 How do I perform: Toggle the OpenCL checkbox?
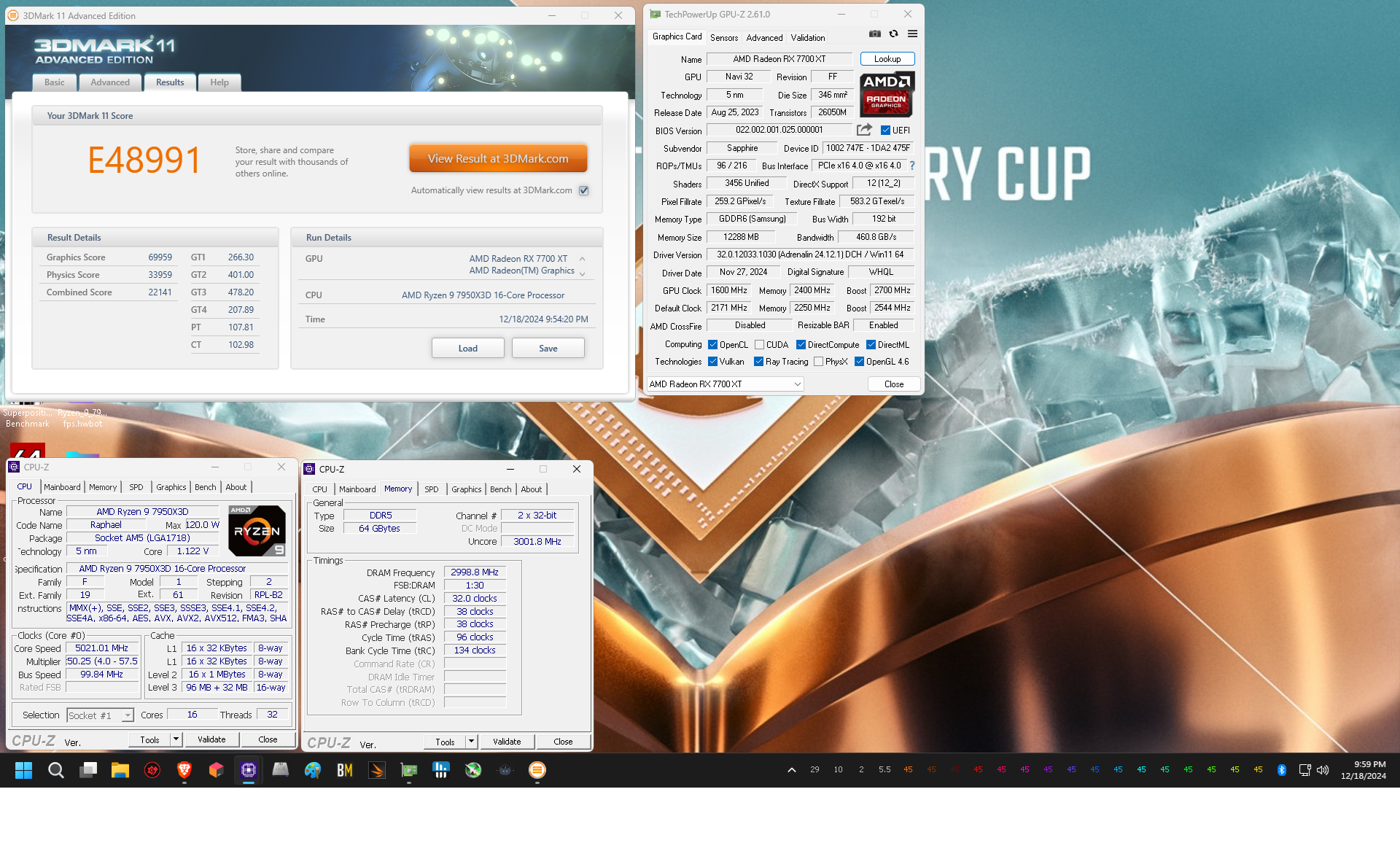coord(713,345)
